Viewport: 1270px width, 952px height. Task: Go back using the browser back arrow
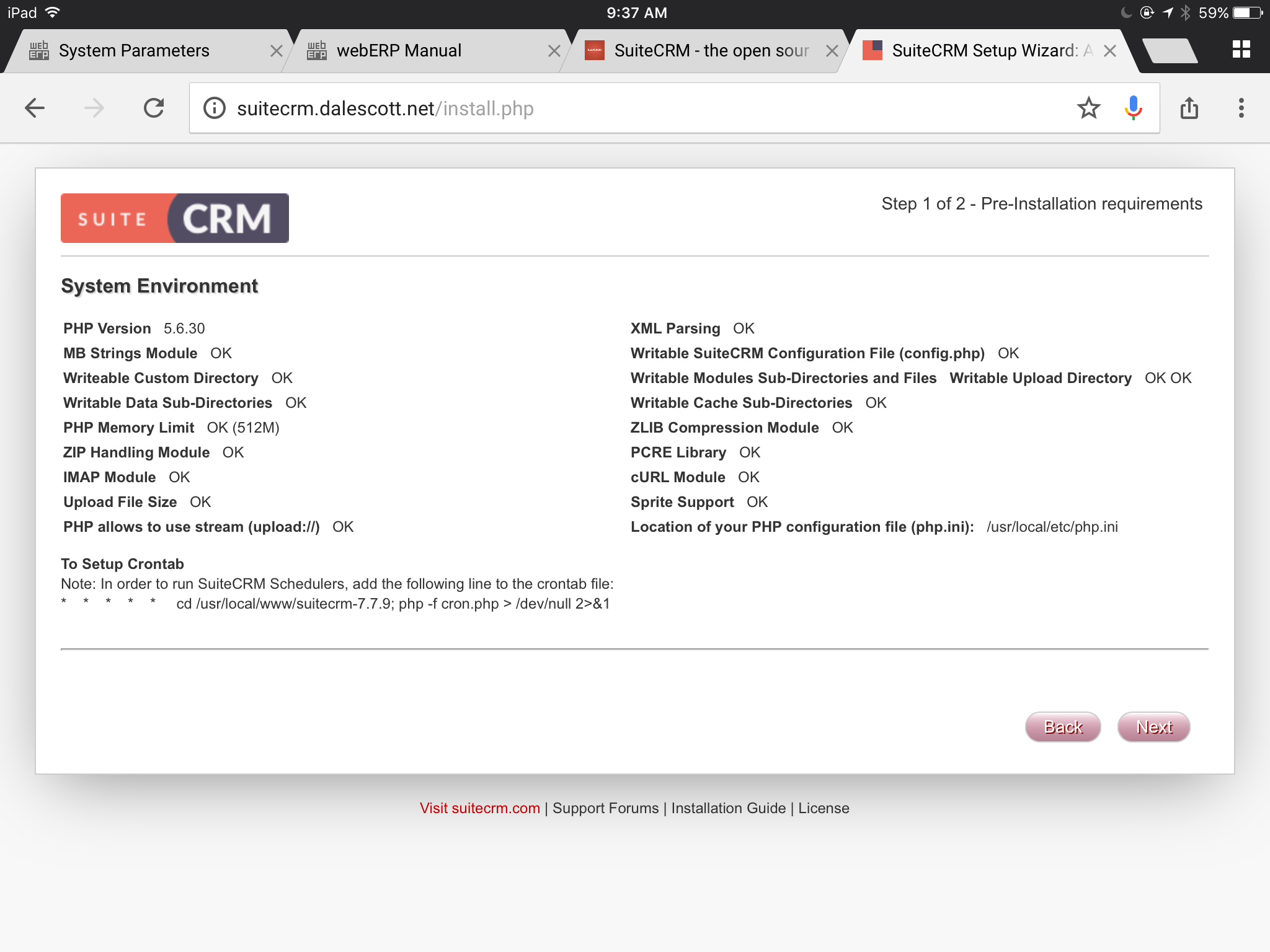(x=35, y=108)
